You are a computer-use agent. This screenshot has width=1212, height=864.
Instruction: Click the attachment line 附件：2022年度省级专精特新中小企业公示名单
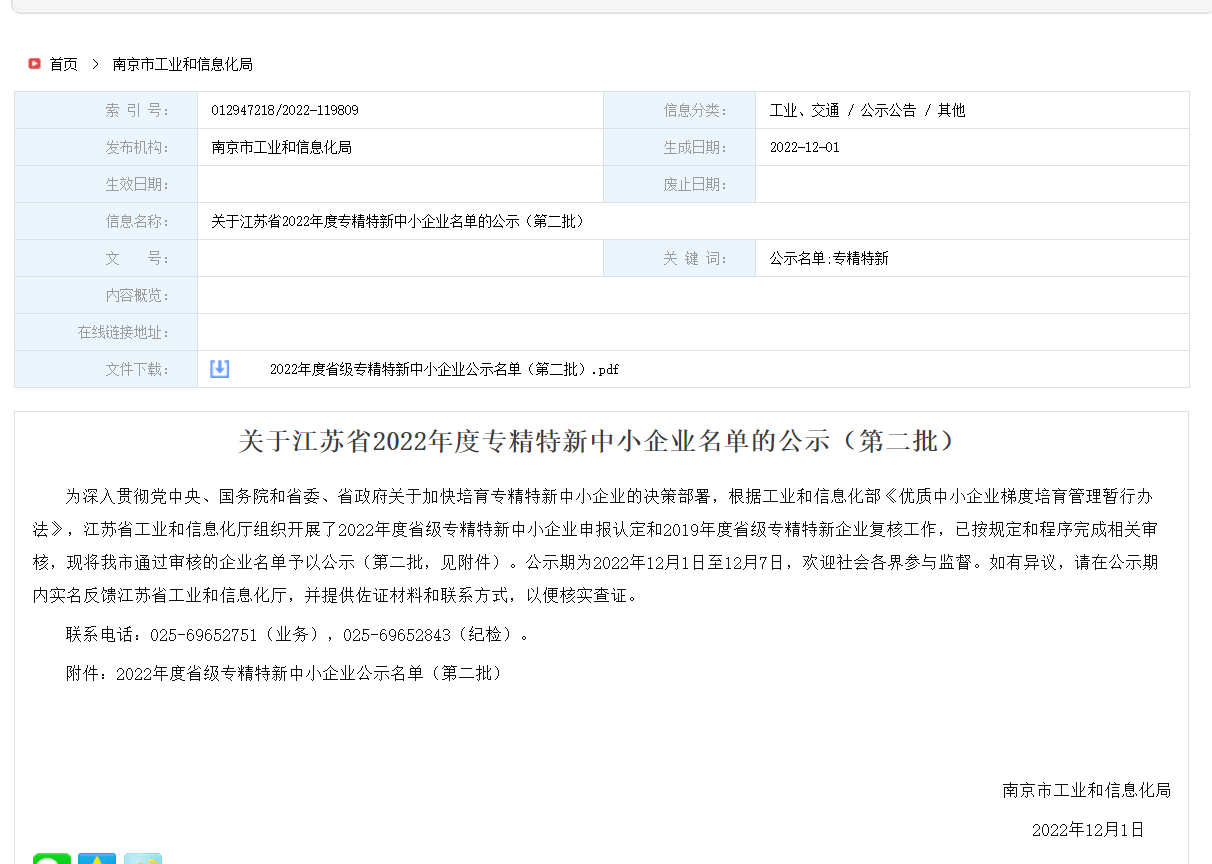point(284,673)
